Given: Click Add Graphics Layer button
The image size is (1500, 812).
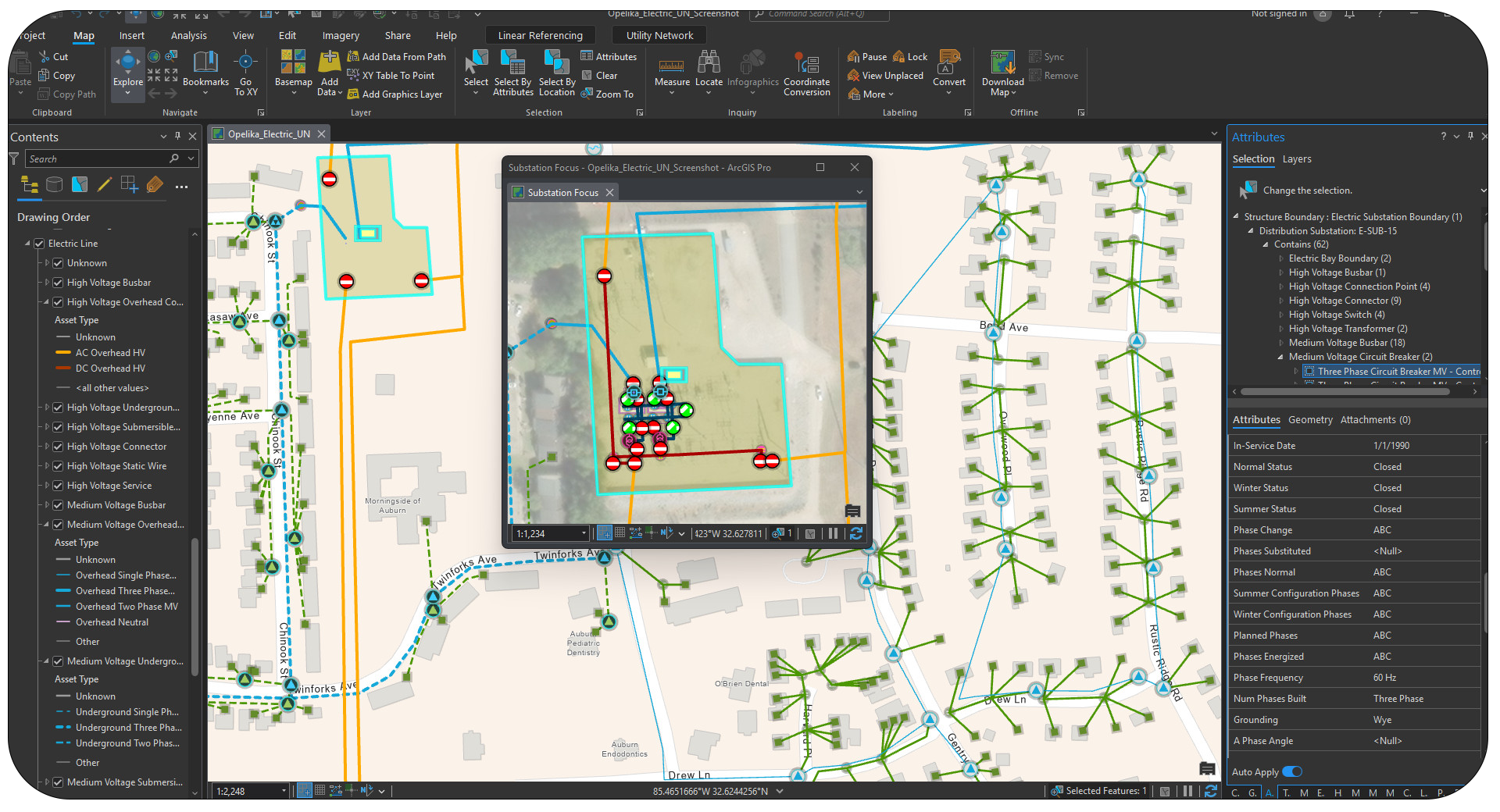Looking at the screenshot, I should [395, 94].
